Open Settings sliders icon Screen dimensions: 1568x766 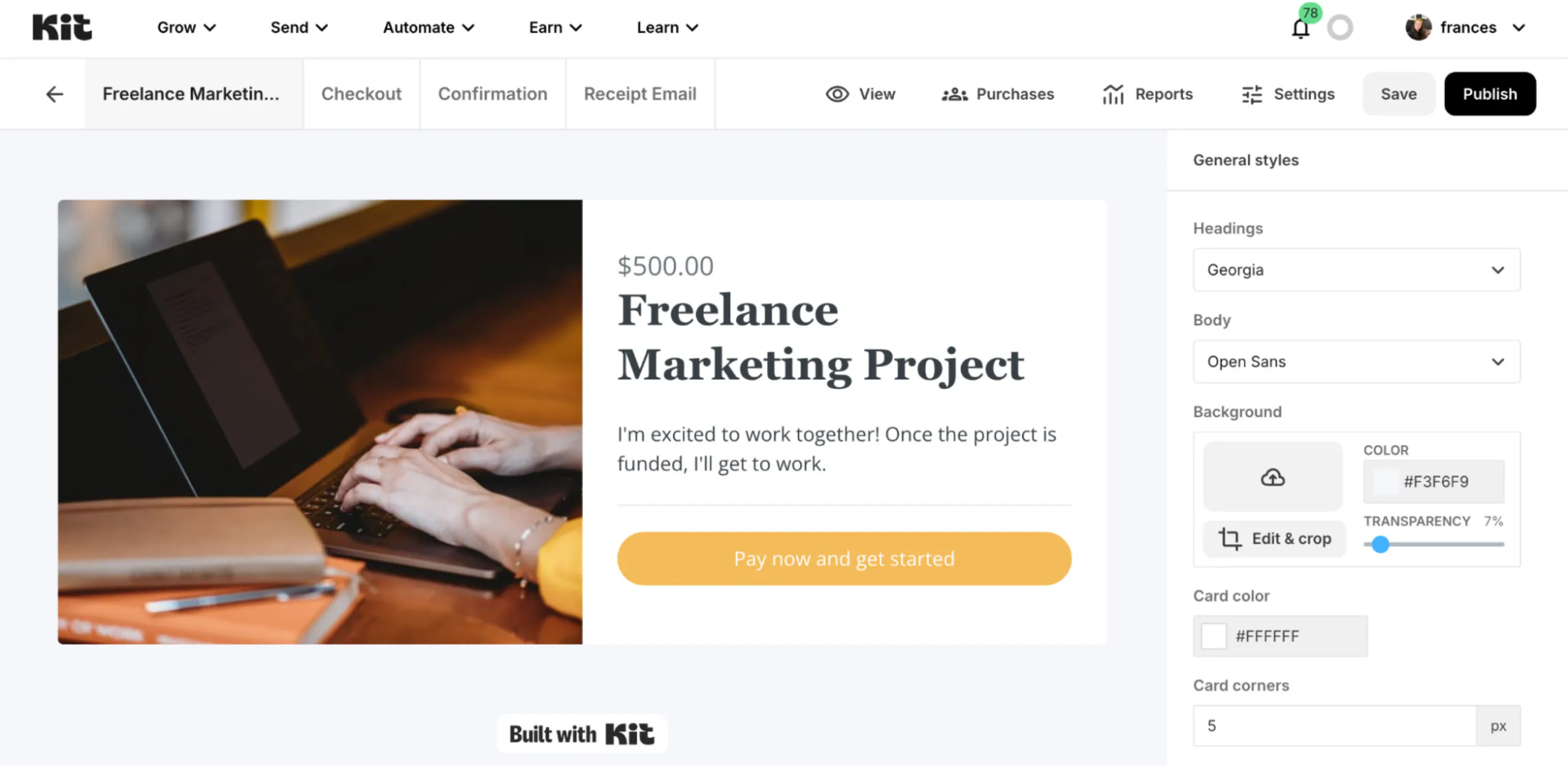click(x=1252, y=94)
